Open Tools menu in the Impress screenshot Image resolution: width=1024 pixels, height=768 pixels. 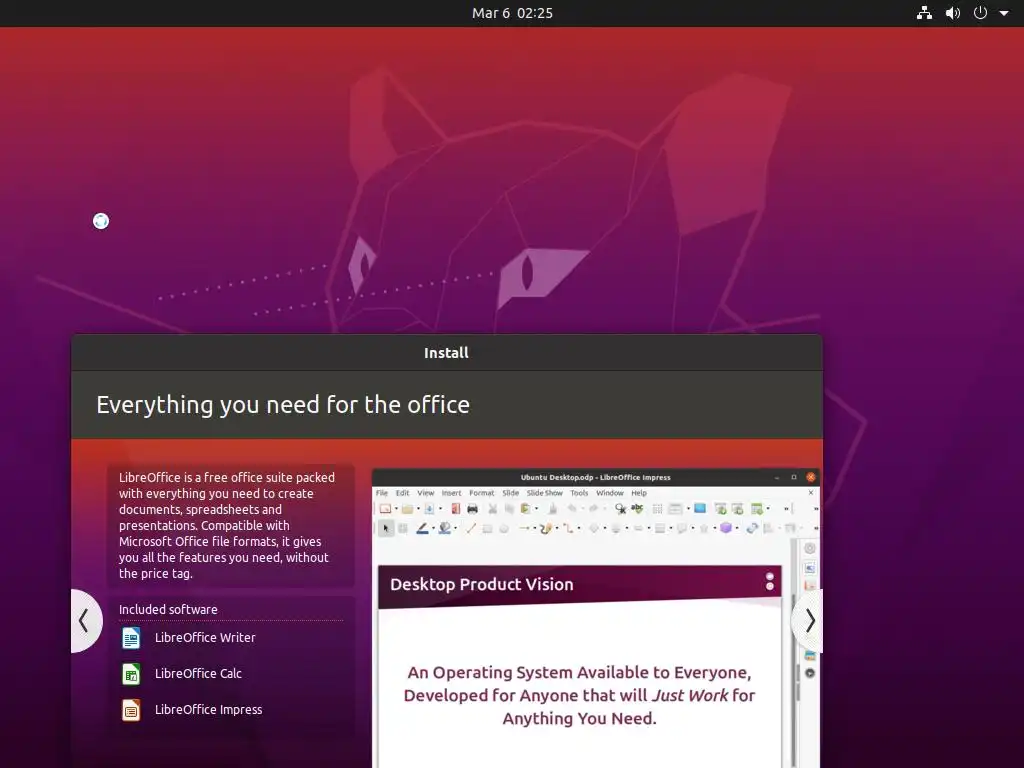coord(579,493)
